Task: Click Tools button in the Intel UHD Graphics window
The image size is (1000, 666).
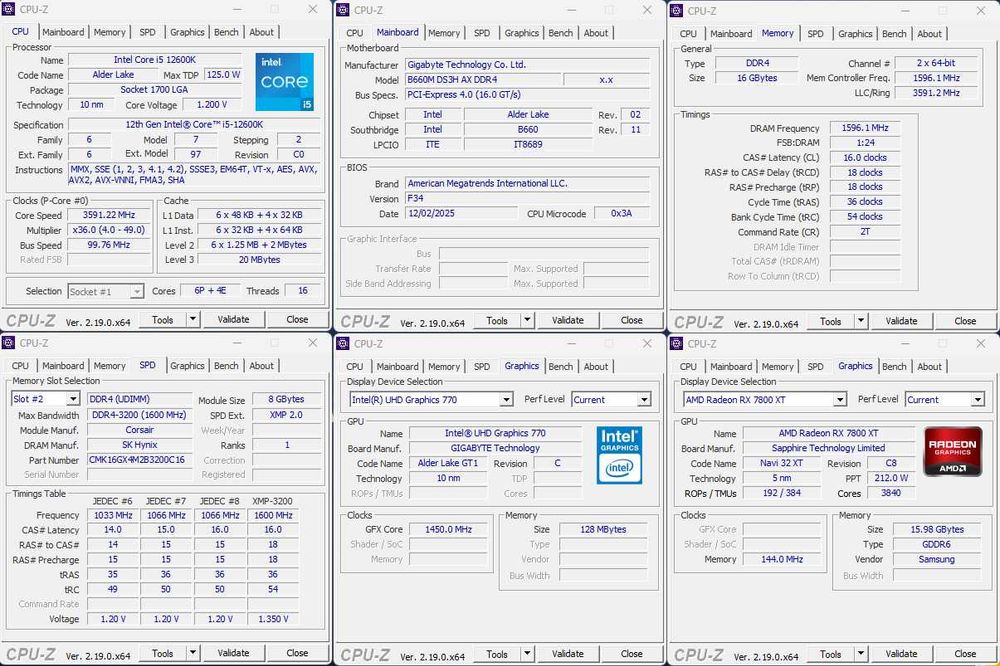Action: [x=497, y=653]
